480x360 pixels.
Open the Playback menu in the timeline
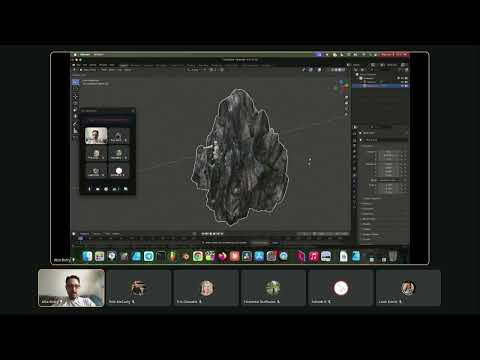tap(85, 234)
